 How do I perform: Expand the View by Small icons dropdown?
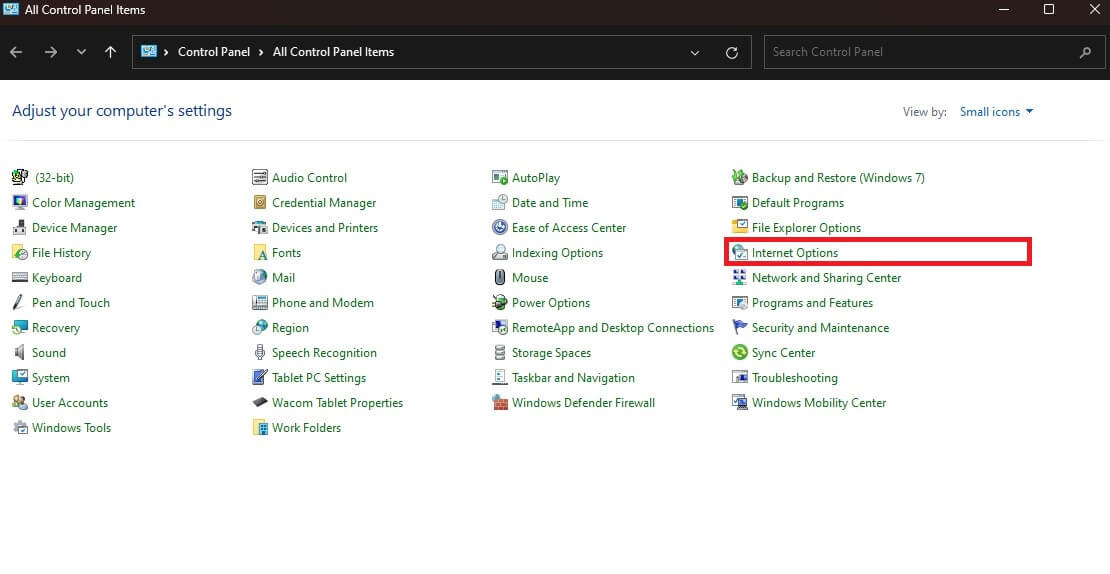pos(996,112)
